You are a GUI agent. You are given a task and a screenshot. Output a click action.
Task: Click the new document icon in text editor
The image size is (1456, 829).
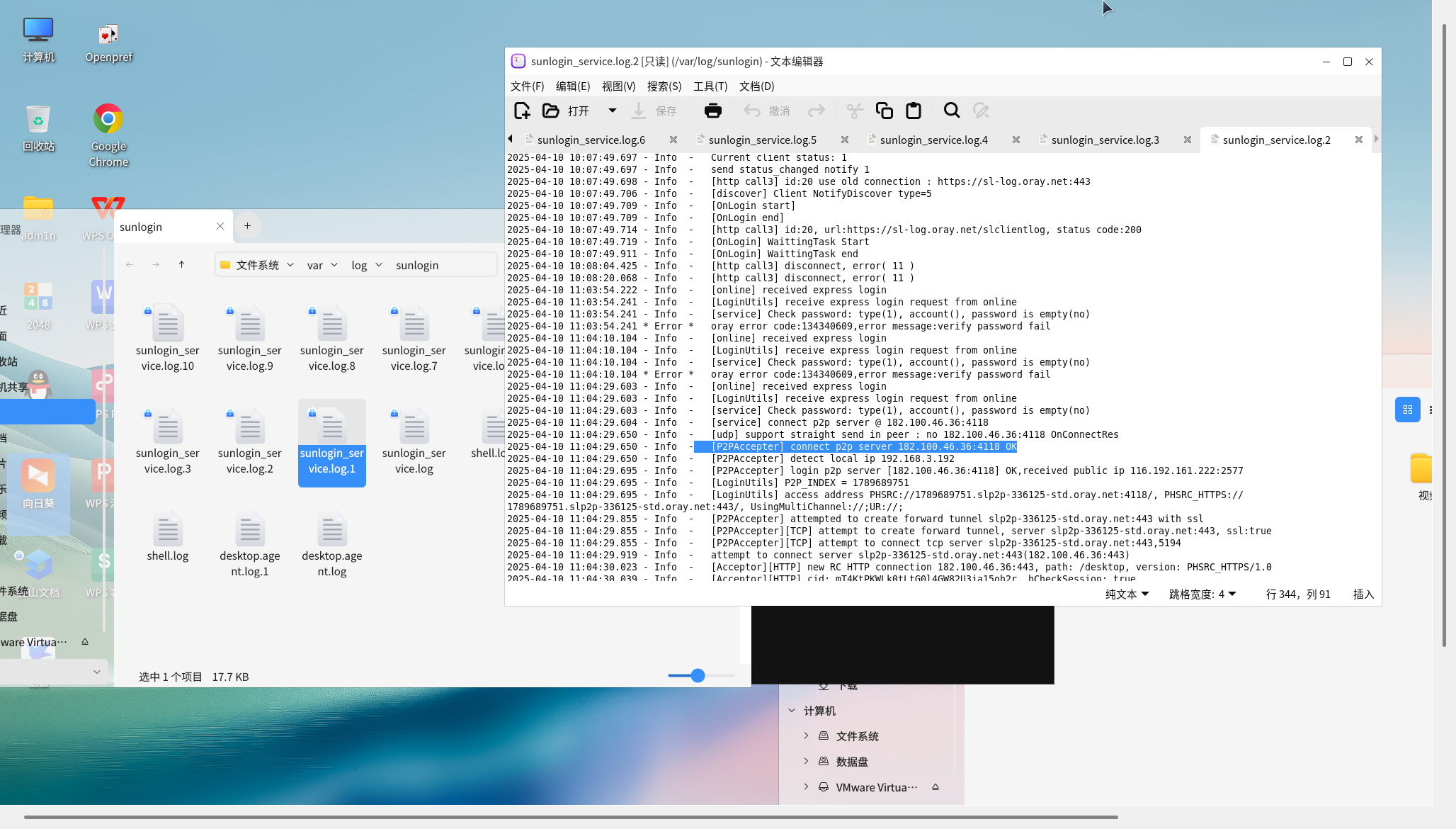tap(522, 111)
